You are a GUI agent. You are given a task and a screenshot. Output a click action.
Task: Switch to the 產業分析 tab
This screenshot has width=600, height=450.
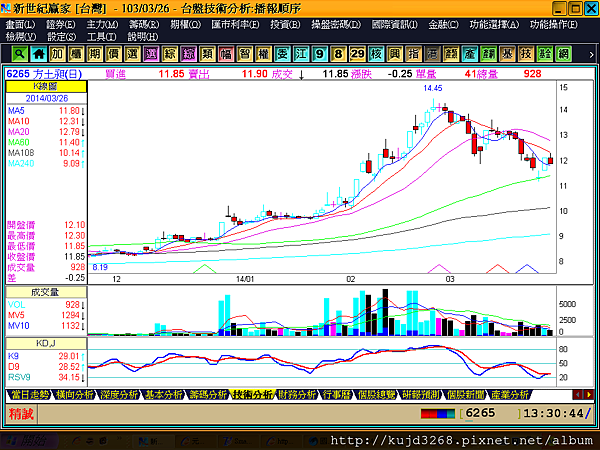(x=510, y=395)
